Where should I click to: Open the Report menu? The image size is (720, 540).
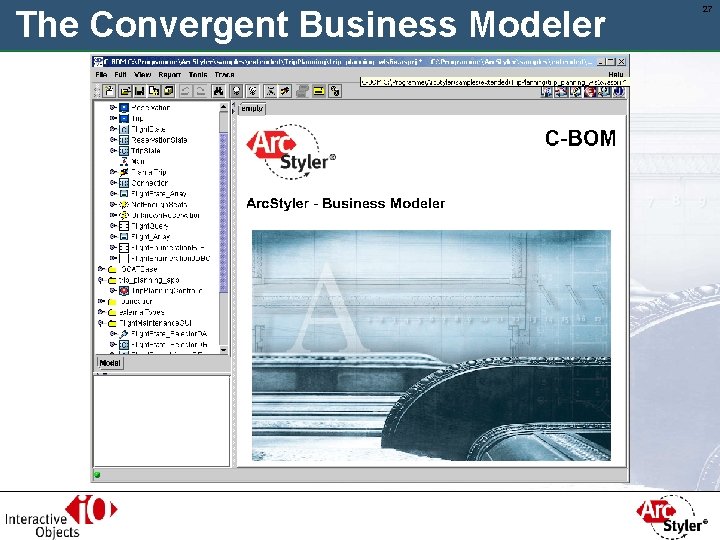click(169, 74)
